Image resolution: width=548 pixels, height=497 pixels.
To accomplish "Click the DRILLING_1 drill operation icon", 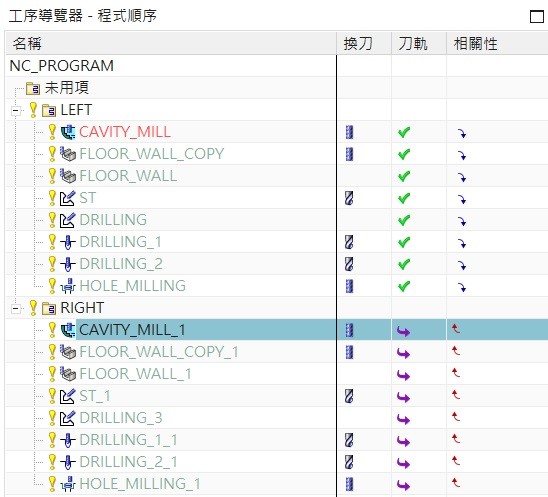I will tap(68, 242).
